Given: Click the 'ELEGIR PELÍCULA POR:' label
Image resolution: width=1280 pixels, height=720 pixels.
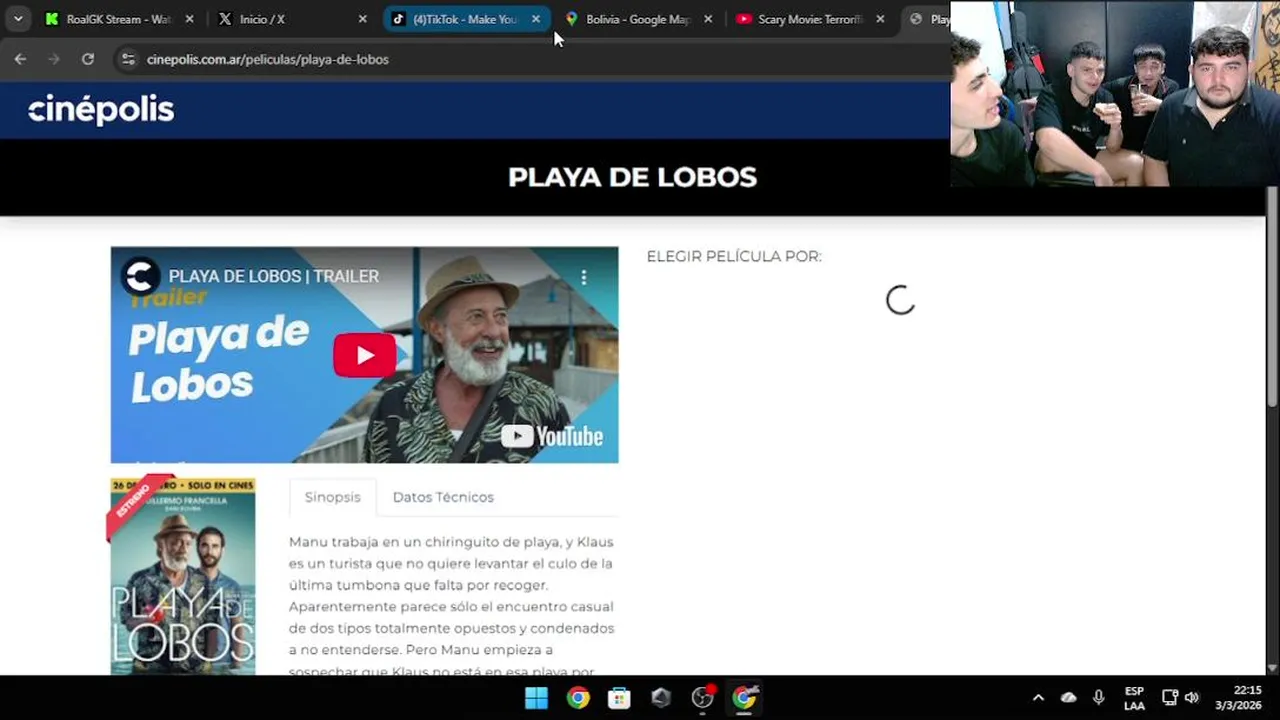Looking at the screenshot, I should point(734,257).
